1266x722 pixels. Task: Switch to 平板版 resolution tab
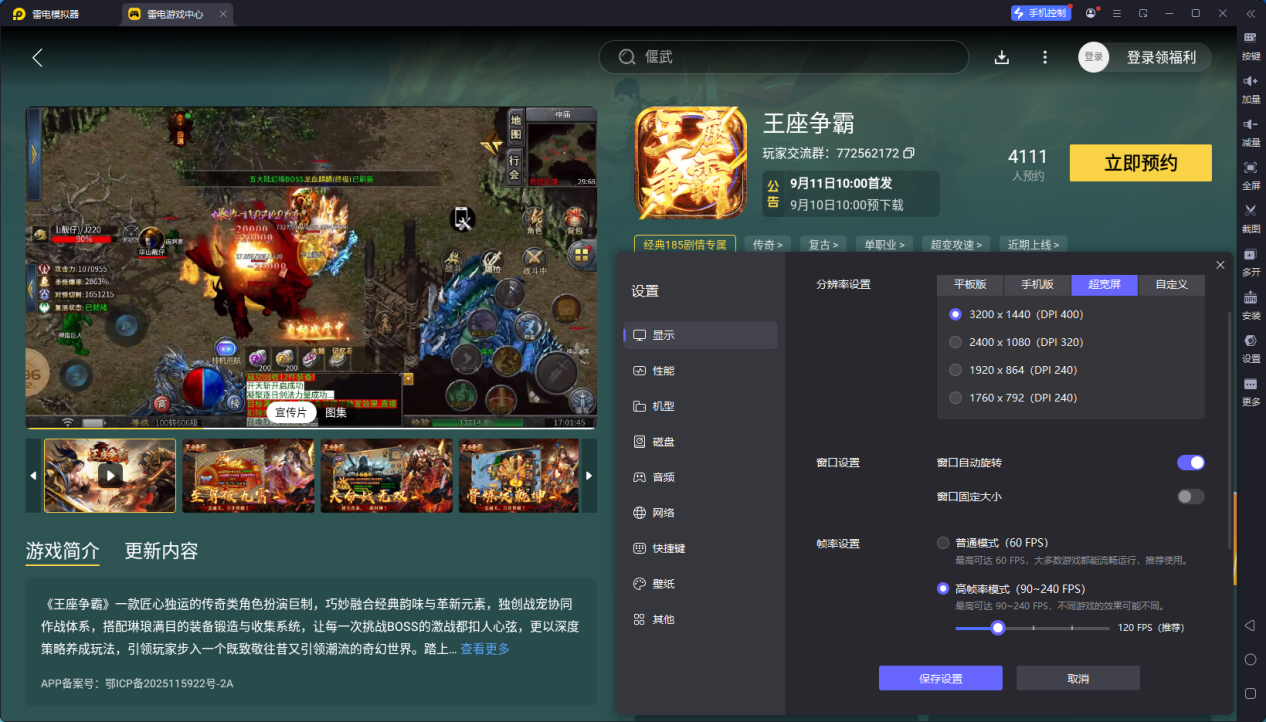tap(970, 284)
